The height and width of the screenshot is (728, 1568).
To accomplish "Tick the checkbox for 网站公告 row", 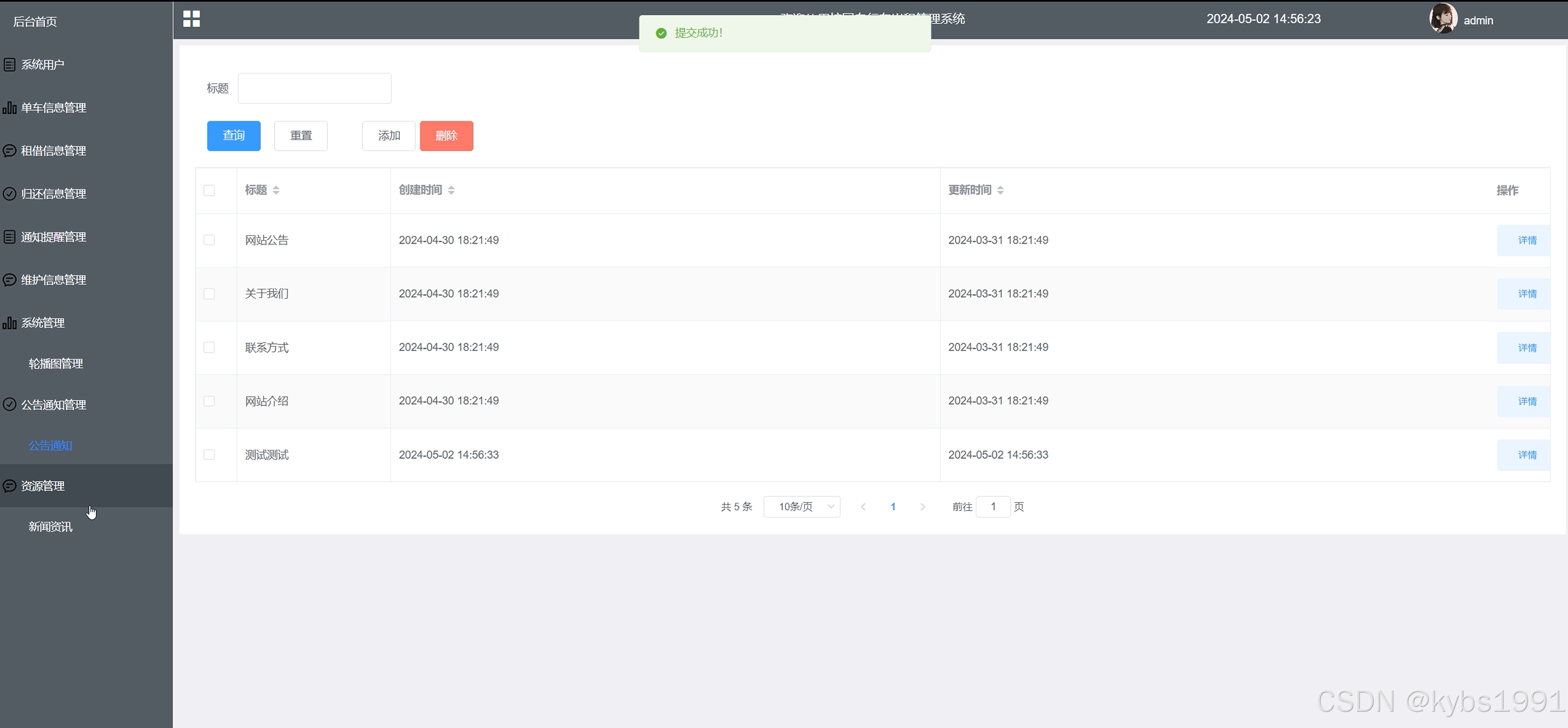I will click(209, 240).
